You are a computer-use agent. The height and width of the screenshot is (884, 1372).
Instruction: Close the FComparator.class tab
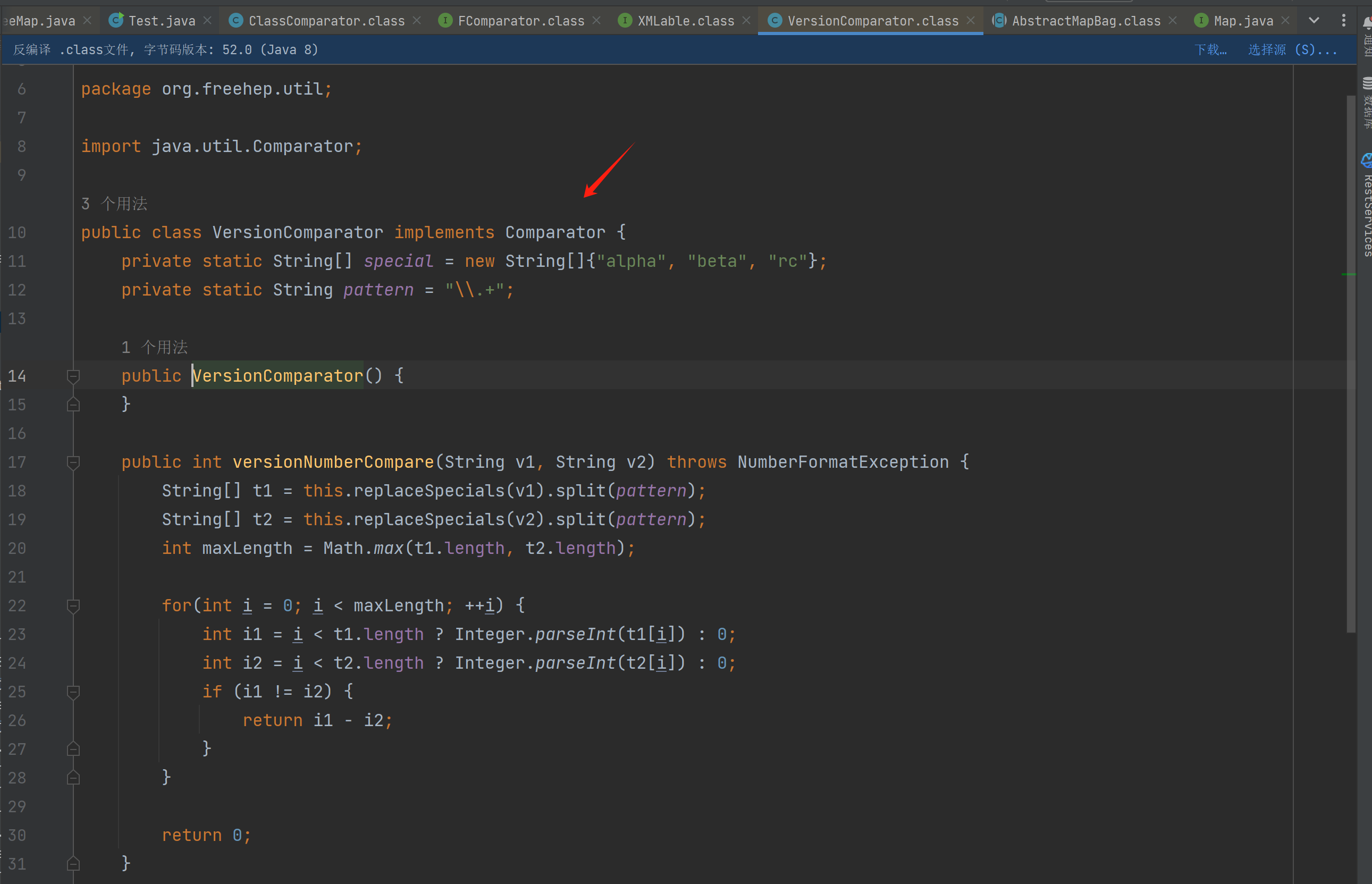coord(596,21)
